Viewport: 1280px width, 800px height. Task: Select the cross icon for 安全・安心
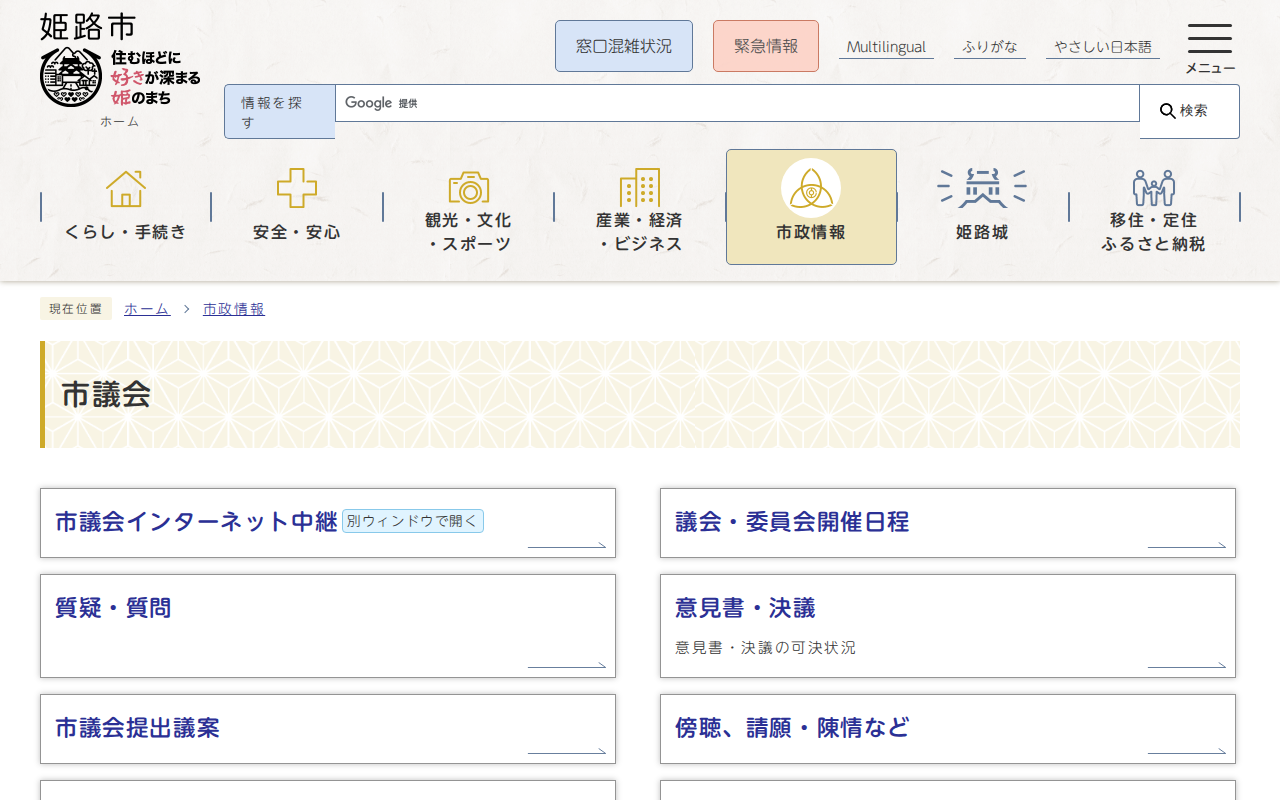point(297,188)
